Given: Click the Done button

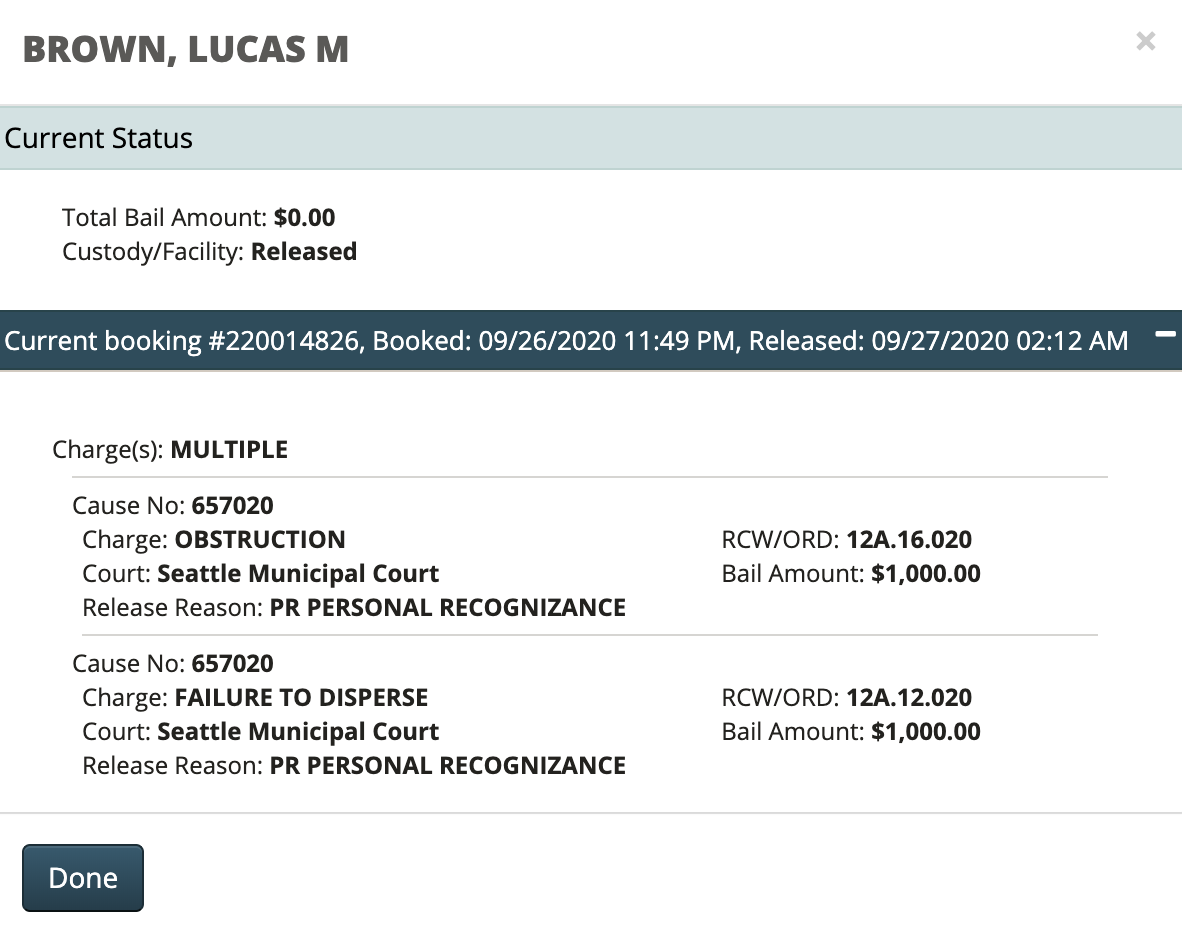Looking at the screenshot, I should click(x=83, y=878).
